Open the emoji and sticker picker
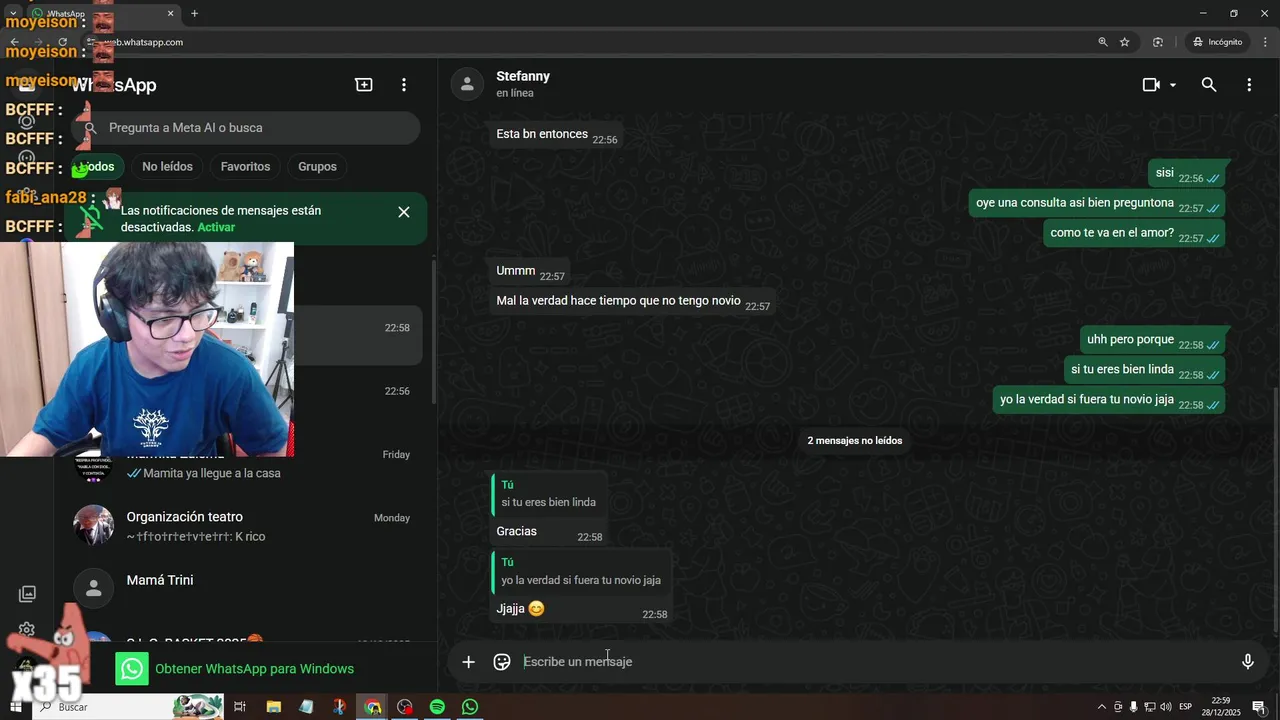Viewport: 1280px width, 720px height. point(502,662)
